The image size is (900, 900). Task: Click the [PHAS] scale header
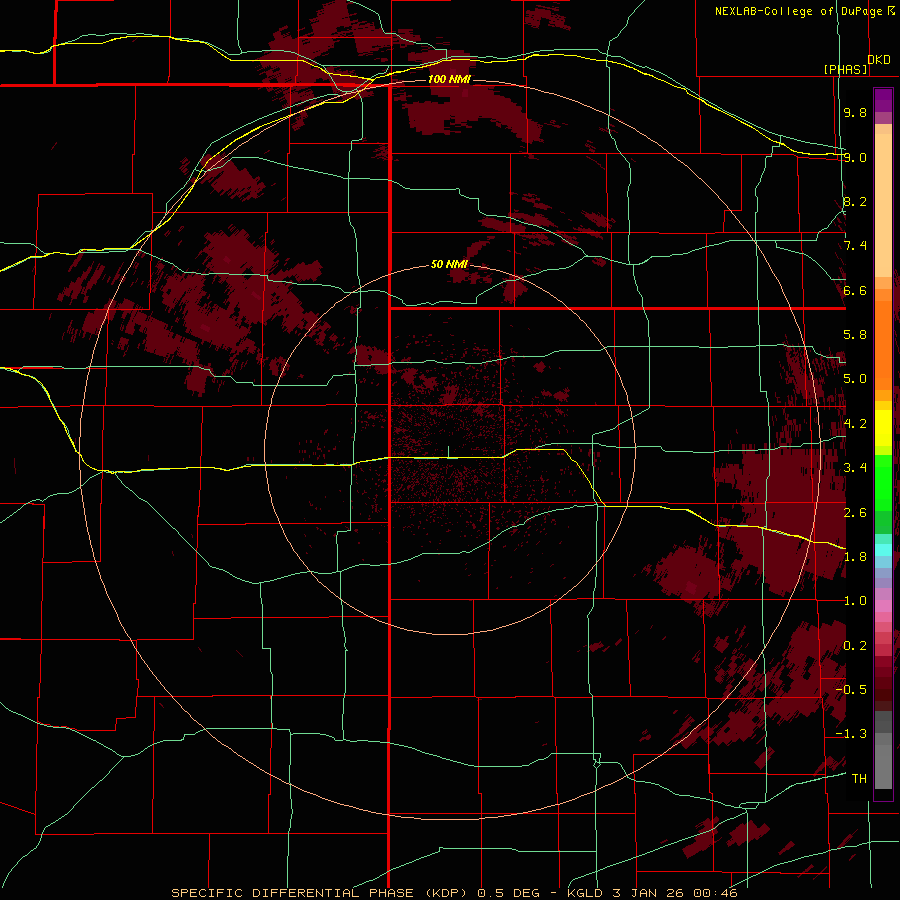click(x=845, y=69)
